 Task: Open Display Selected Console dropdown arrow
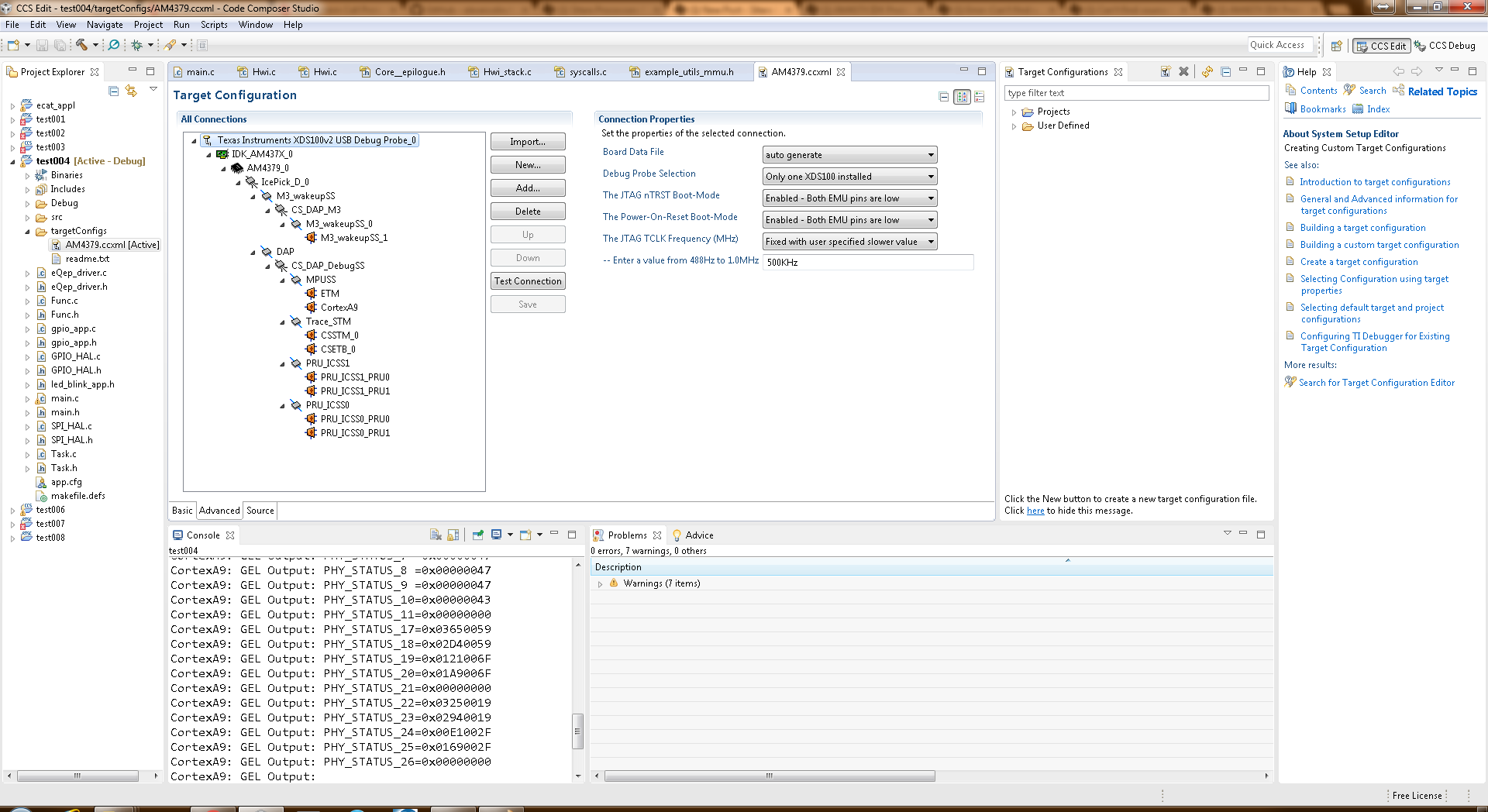pyautogui.click(x=510, y=535)
